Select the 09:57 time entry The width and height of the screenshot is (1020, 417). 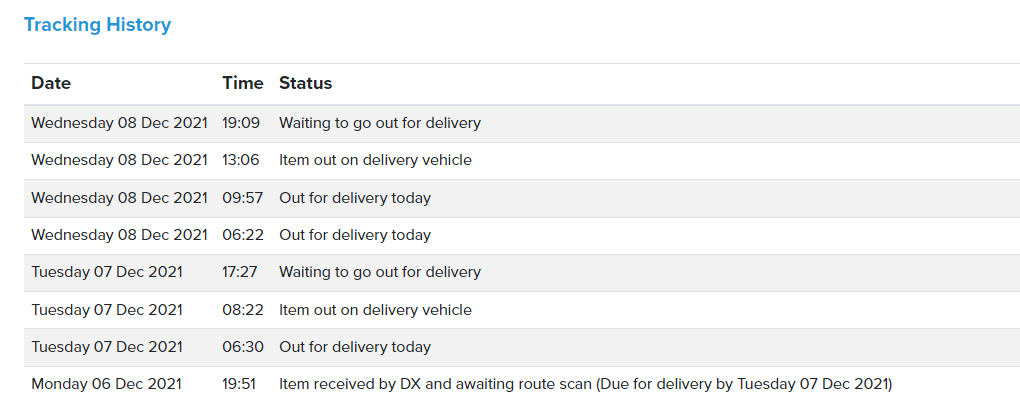[x=242, y=198]
